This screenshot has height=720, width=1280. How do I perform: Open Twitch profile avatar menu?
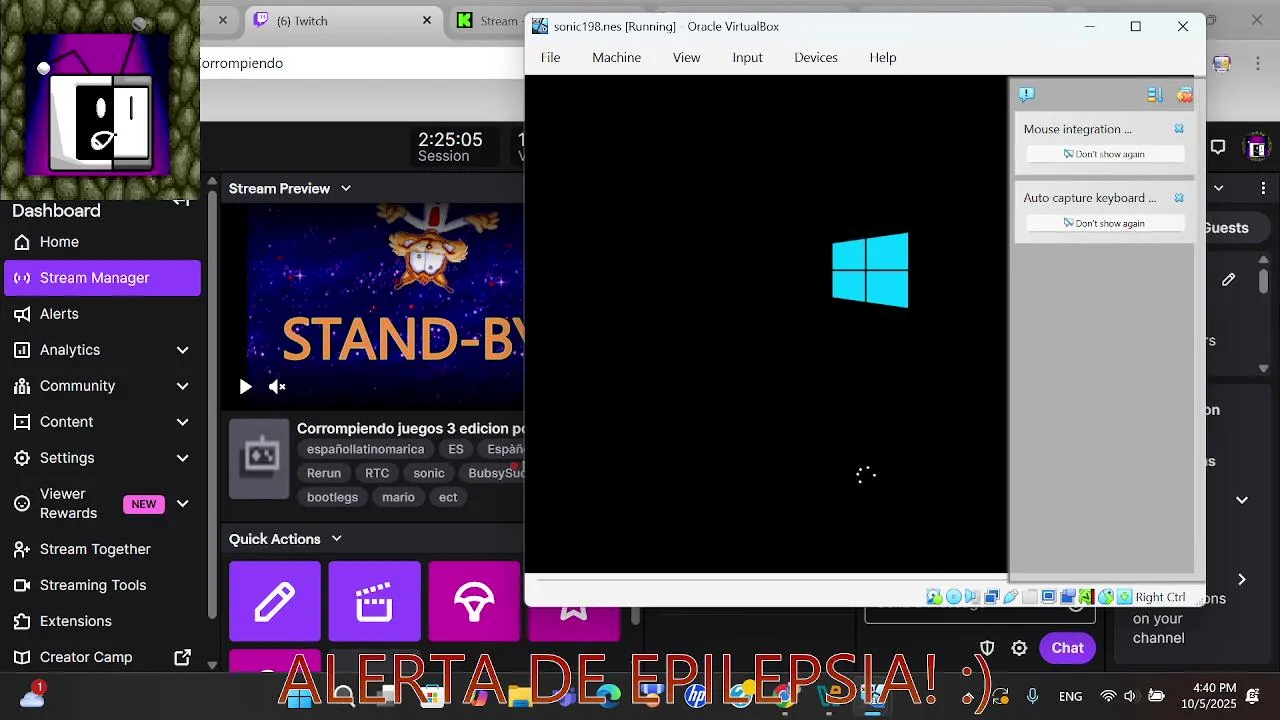tap(1257, 147)
